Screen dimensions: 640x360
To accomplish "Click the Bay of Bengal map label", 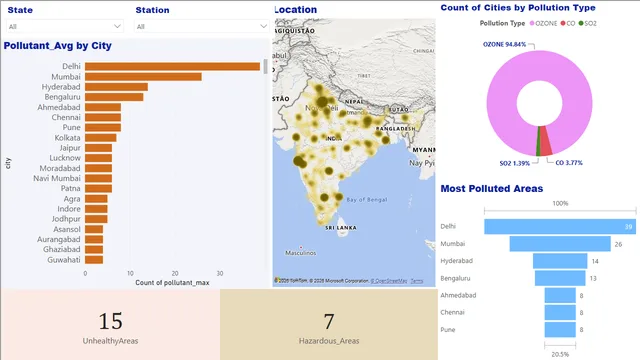I will pos(367,200).
